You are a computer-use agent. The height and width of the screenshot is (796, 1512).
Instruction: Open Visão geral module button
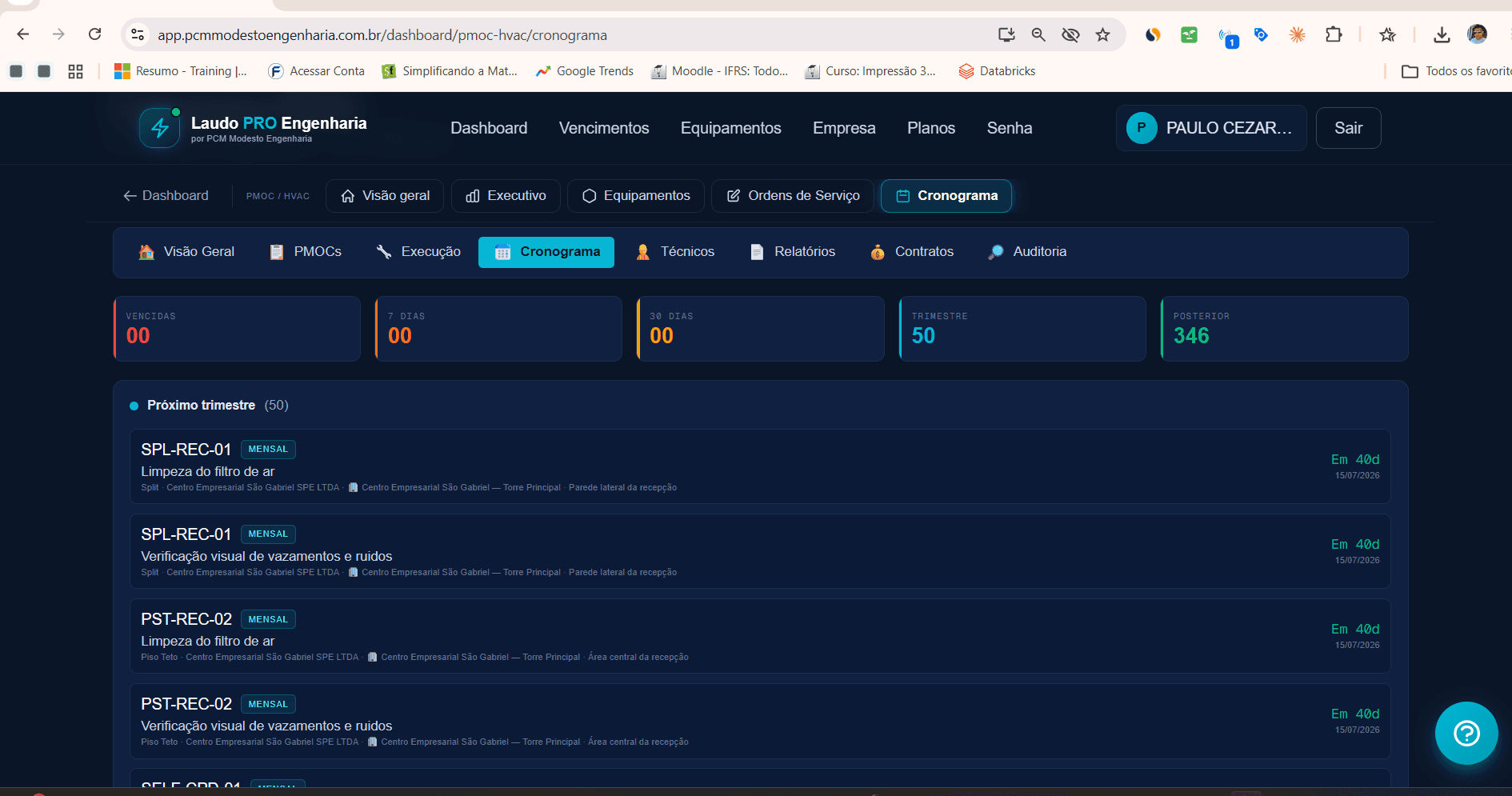click(x=385, y=196)
